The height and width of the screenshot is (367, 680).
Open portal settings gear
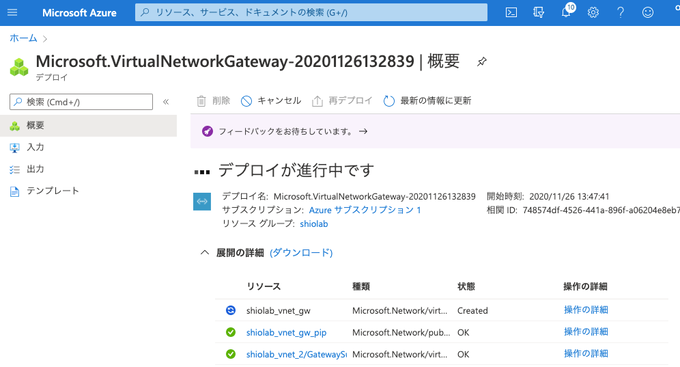click(x=593, y=13)
